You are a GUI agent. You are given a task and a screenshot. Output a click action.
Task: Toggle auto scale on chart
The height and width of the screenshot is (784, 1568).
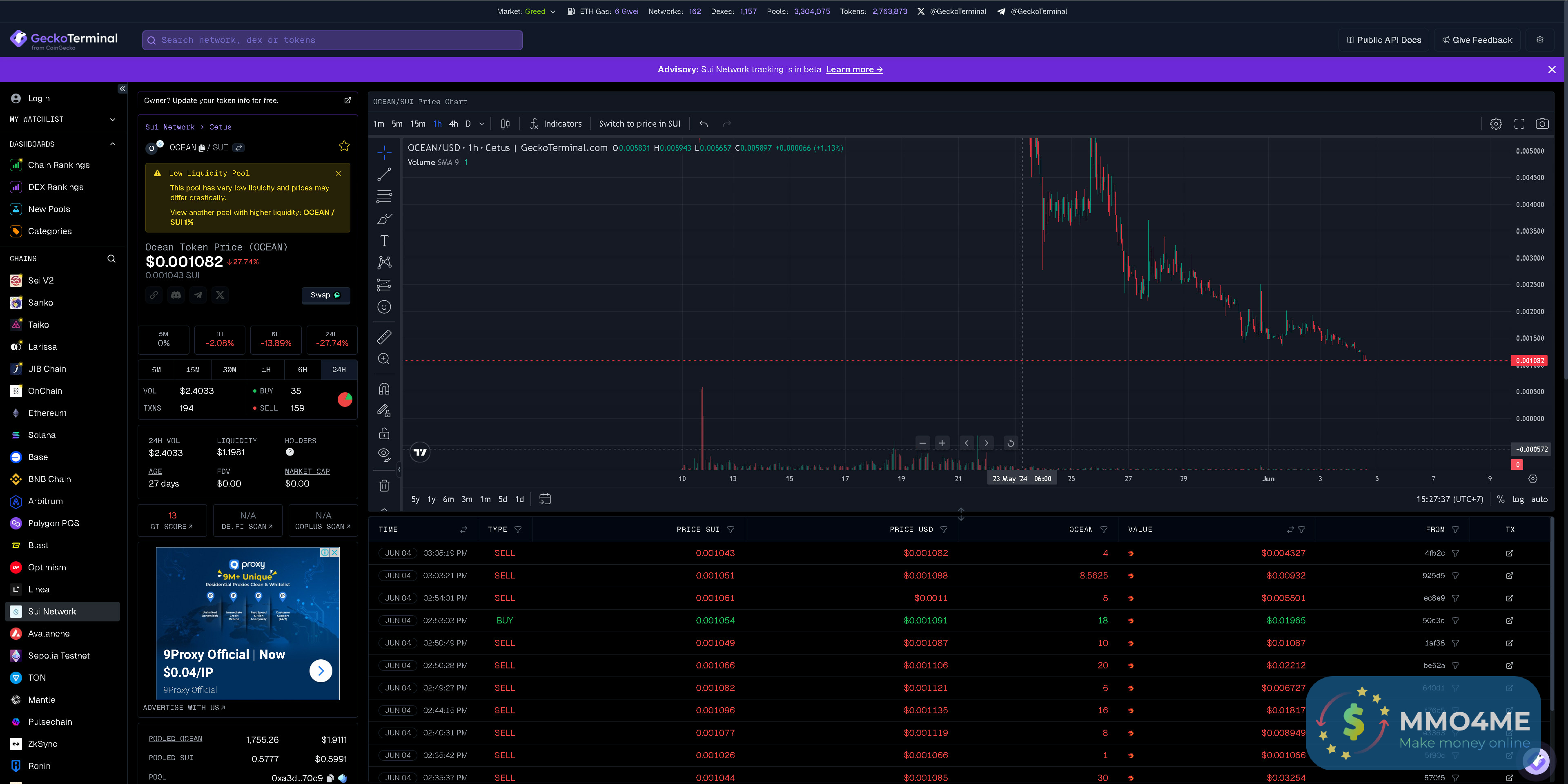pyautogui.click(x=1539, y=499)
